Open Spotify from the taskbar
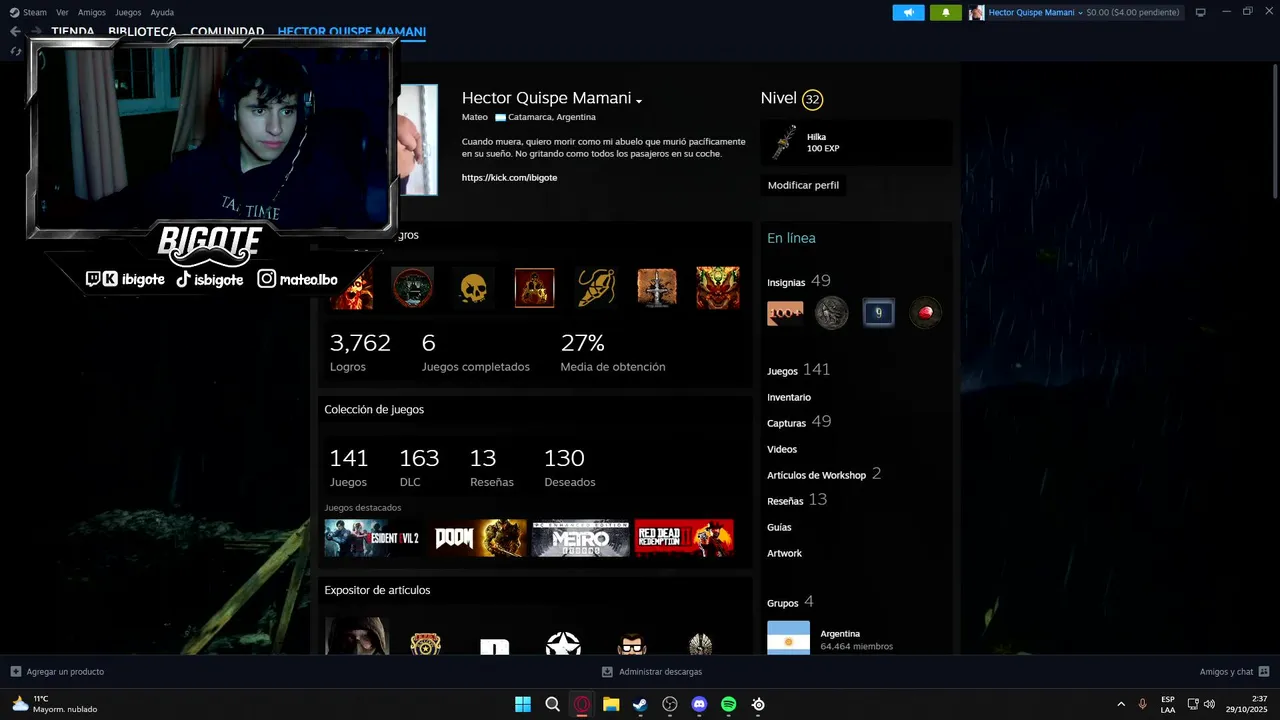Screen dimensions: 1280x720 tap(729, 704)
